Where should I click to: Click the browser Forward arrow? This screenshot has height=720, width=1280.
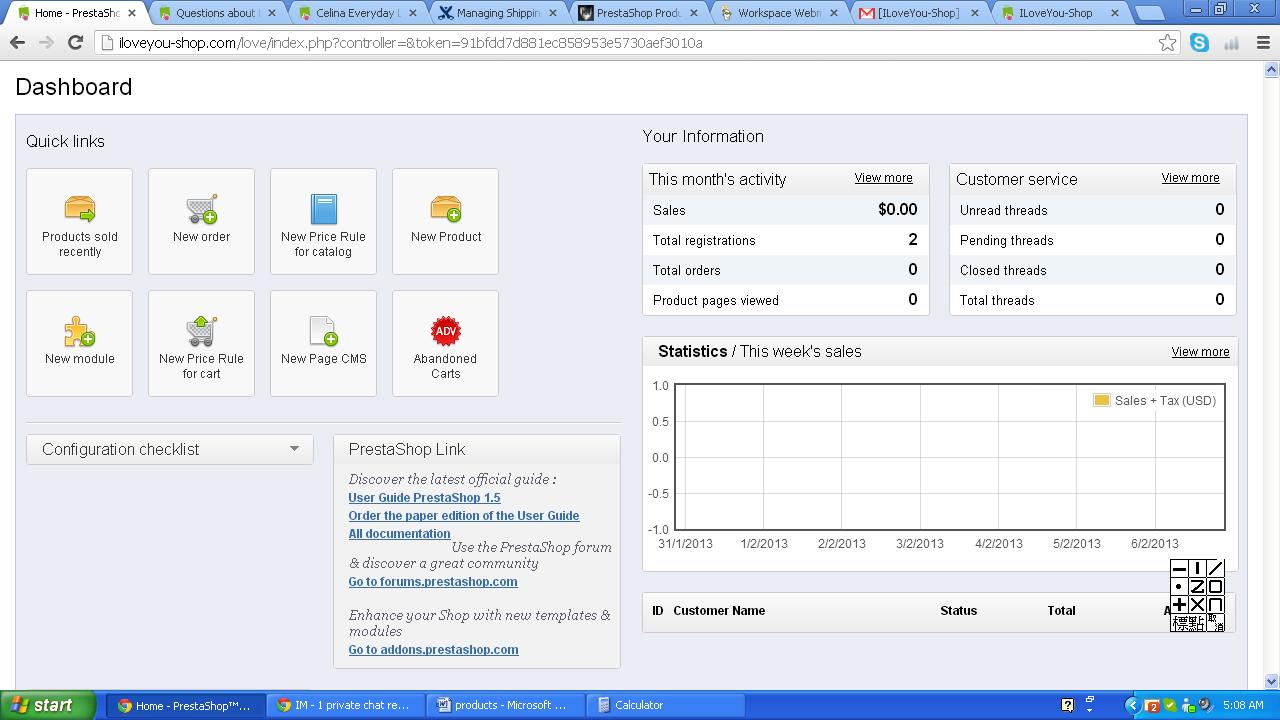[x=46, y=42]
